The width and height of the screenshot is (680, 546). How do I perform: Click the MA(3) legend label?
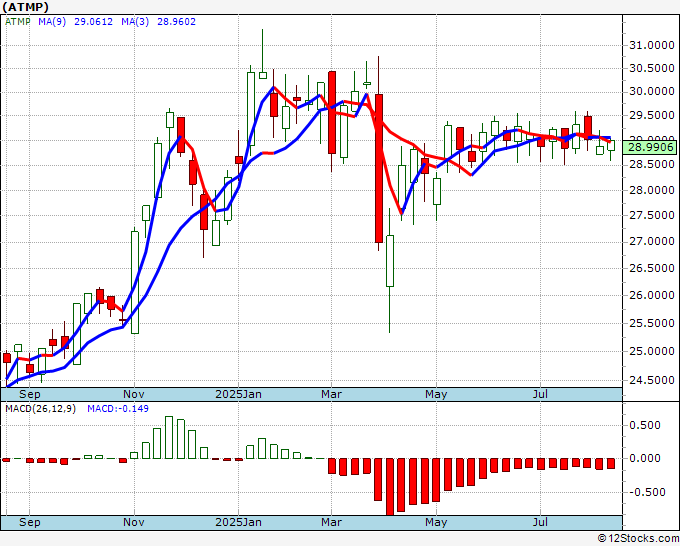point(135,22)
